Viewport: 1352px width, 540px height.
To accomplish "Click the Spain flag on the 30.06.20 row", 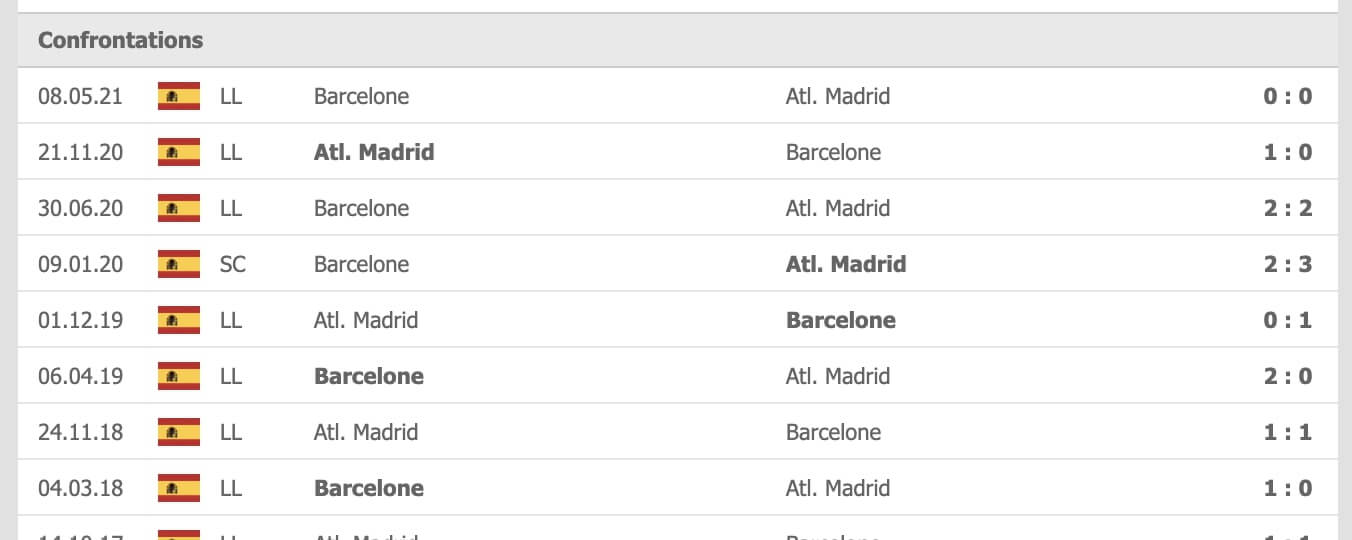I will [179, 208].
